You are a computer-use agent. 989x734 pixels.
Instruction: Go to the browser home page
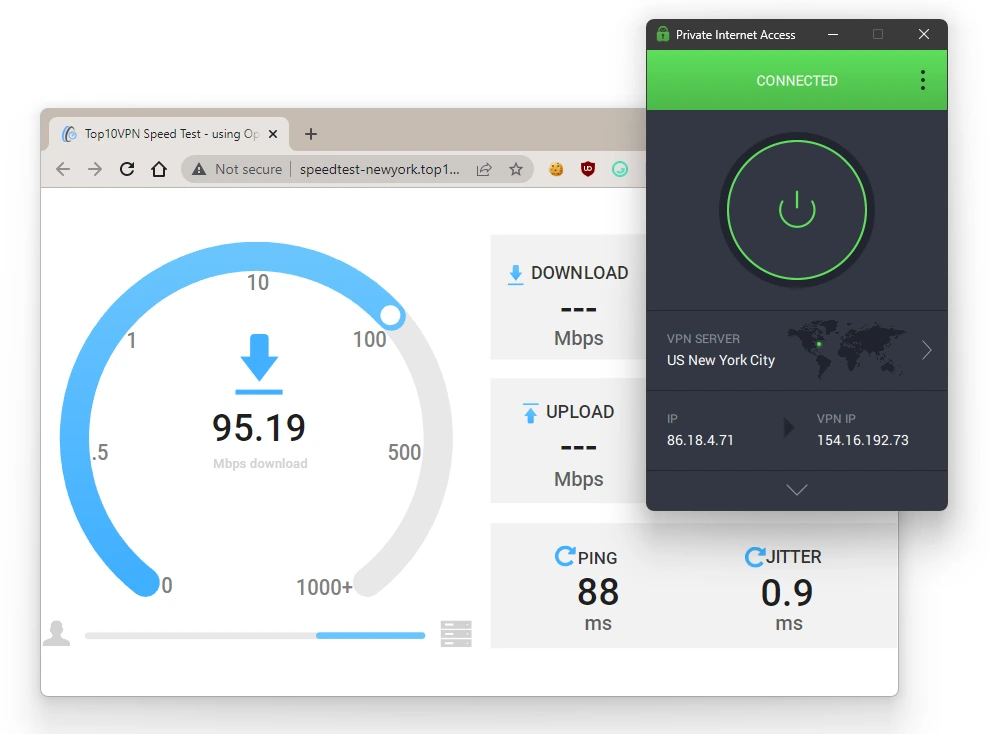point(159,170)
